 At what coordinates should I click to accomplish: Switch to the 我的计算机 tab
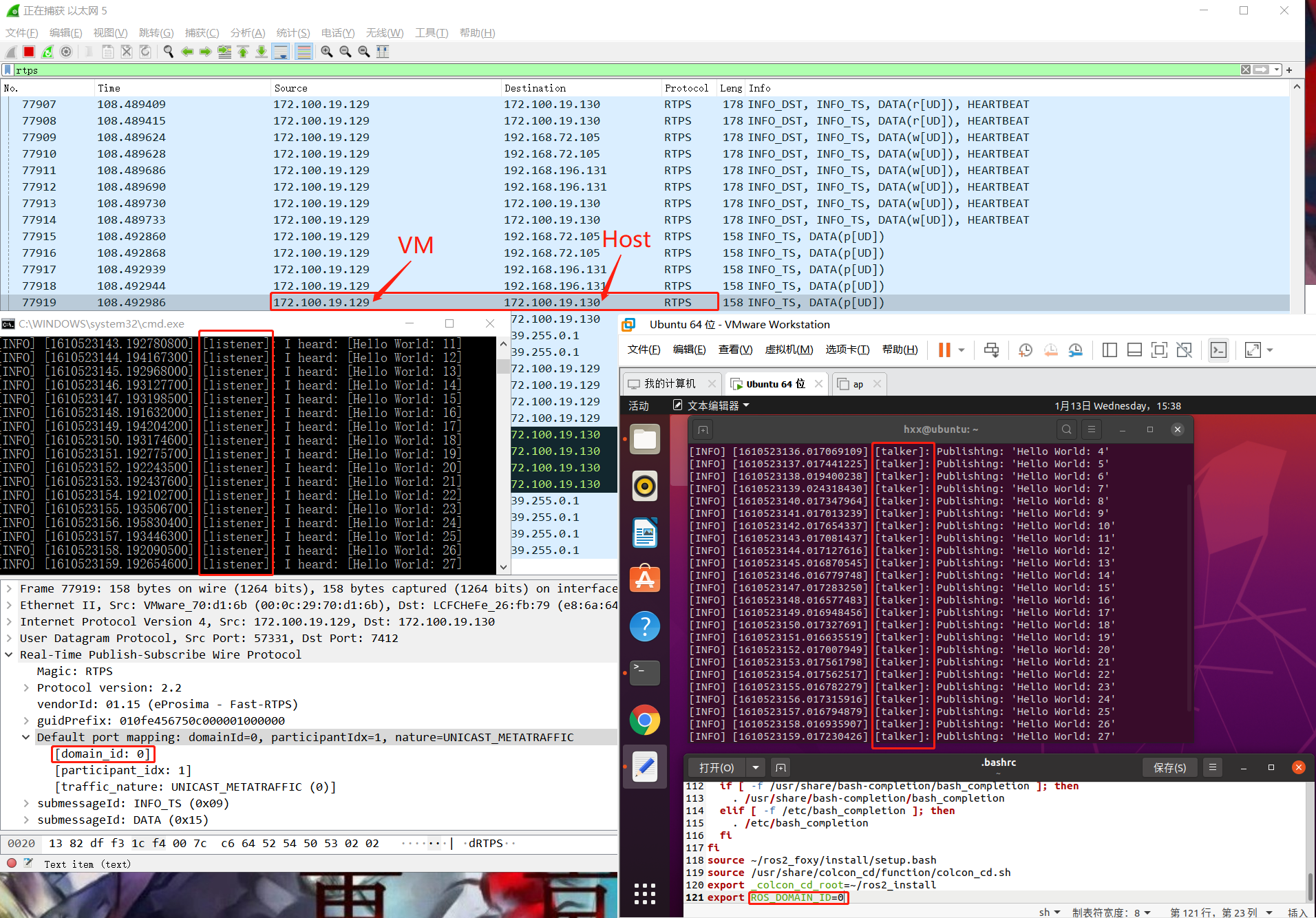click(x=671, y=383)
